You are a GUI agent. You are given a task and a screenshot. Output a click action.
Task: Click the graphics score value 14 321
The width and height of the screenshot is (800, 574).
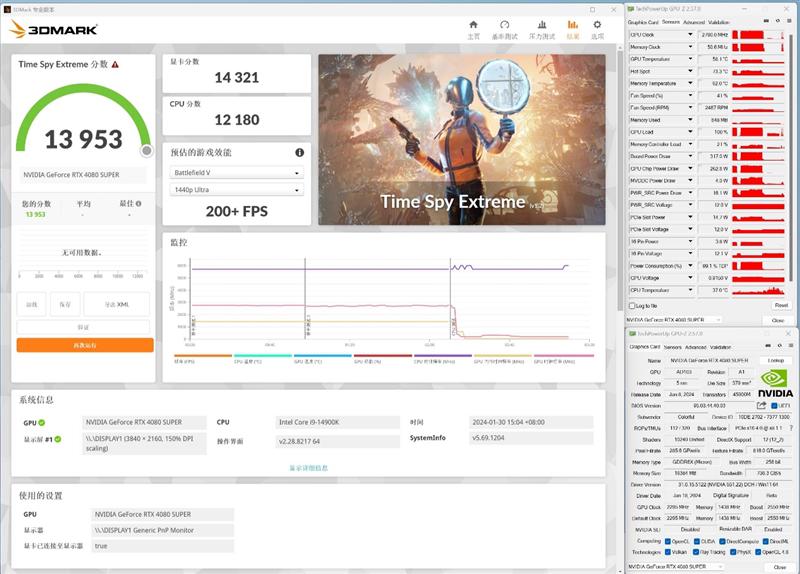(237, 78)
